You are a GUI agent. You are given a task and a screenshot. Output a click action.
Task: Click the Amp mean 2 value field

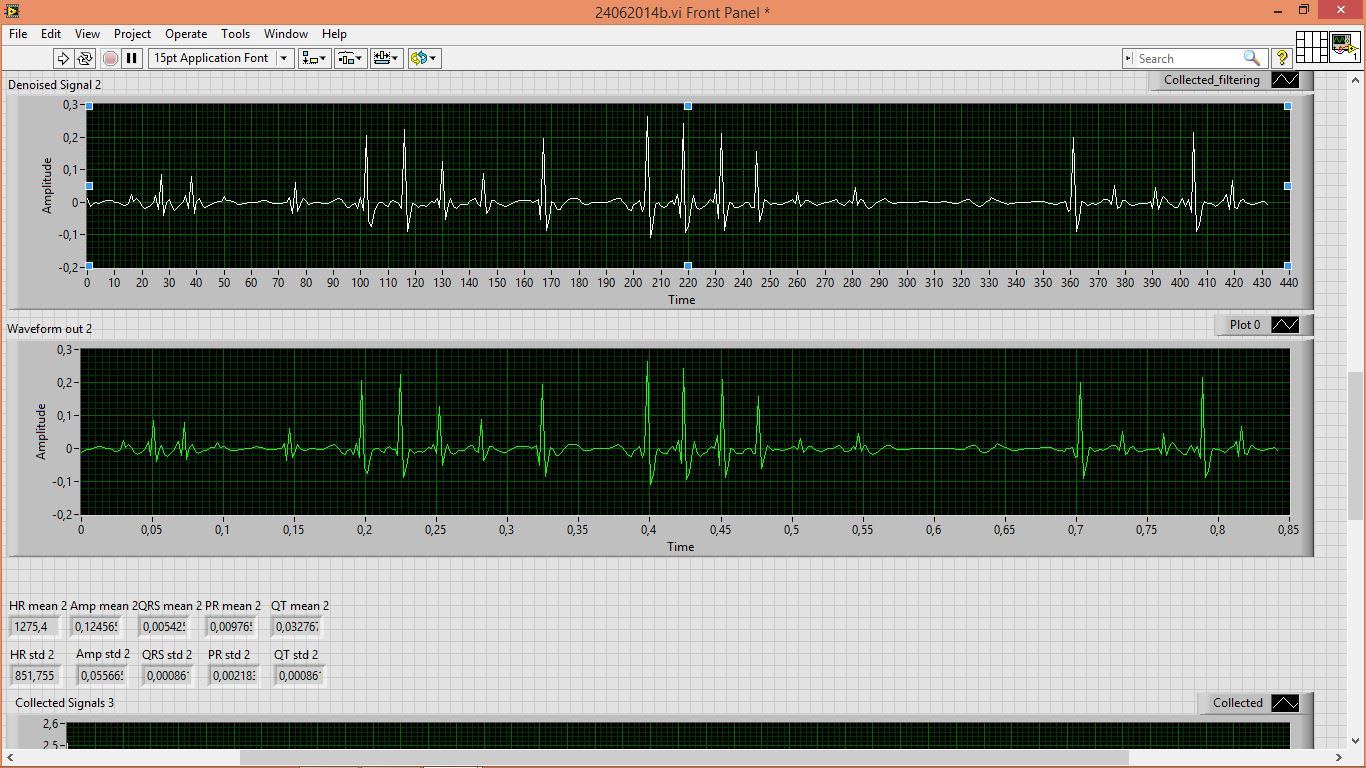[x=98, y=627]
